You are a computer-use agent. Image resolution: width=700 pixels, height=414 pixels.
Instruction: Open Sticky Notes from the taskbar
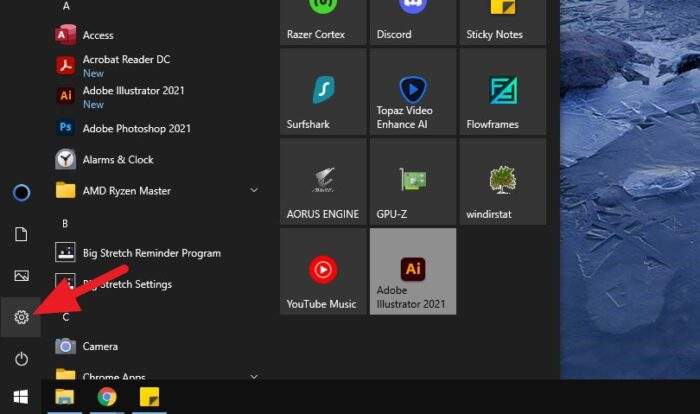coord(150,397)
